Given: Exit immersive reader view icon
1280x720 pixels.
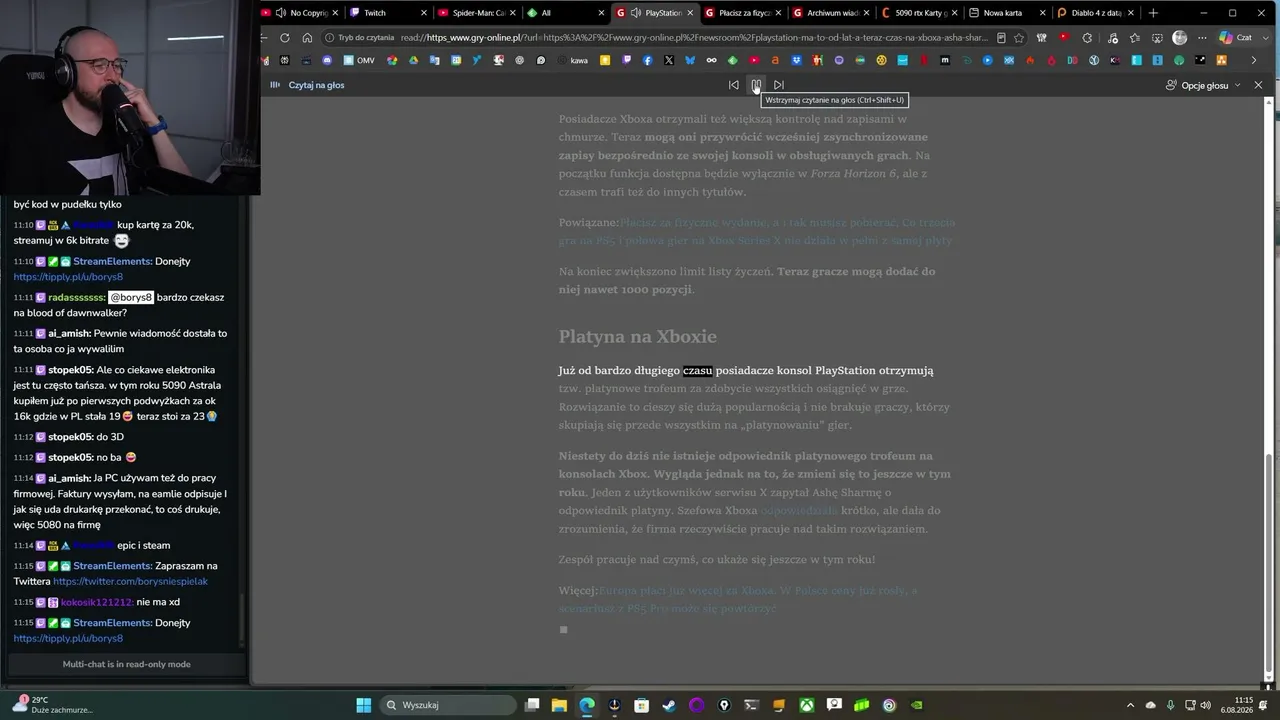Looking at the screenshot, I should click(x=1001, y=38).
